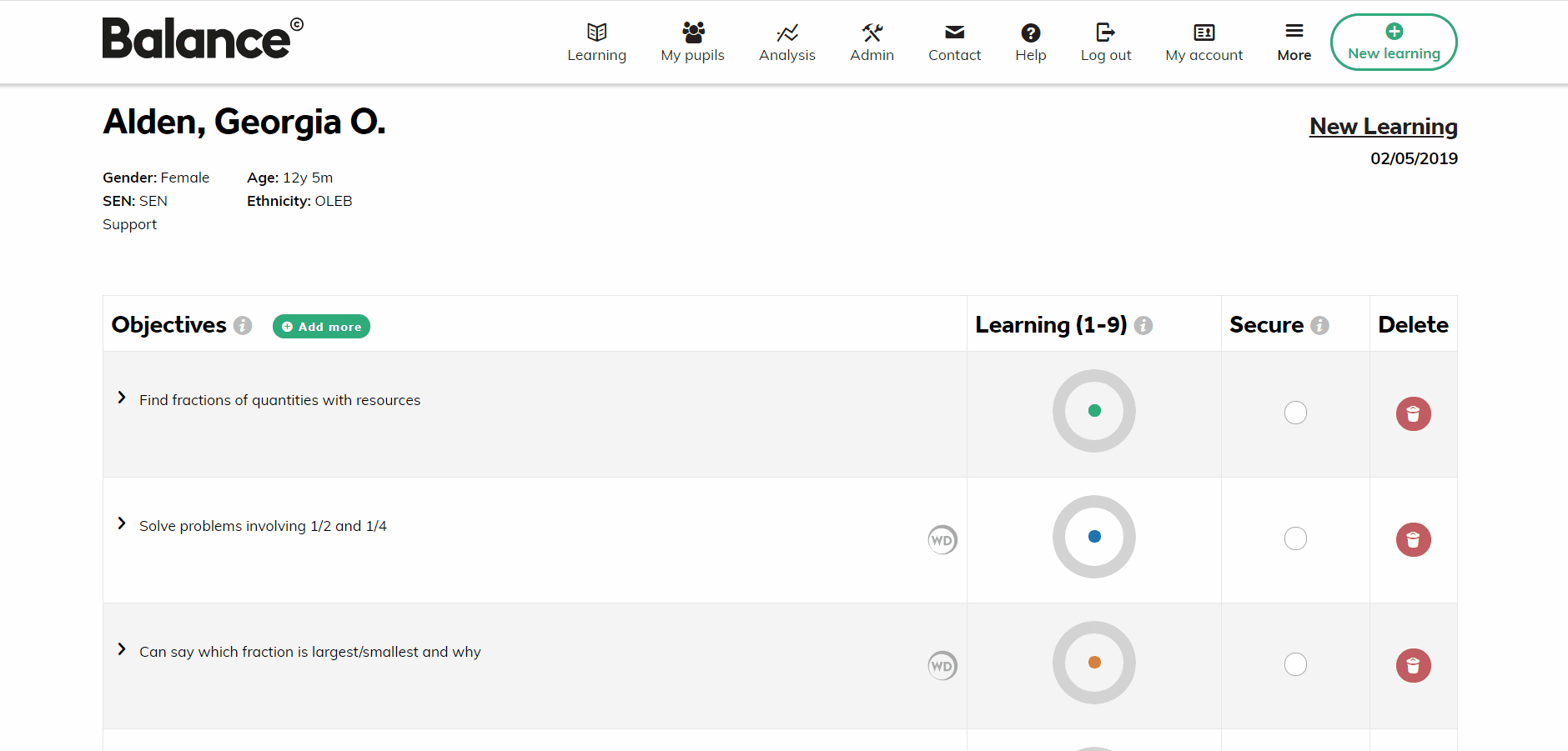Click the Add more objectives button
This screenshot has height=751, width=1568.
[321, 326]
